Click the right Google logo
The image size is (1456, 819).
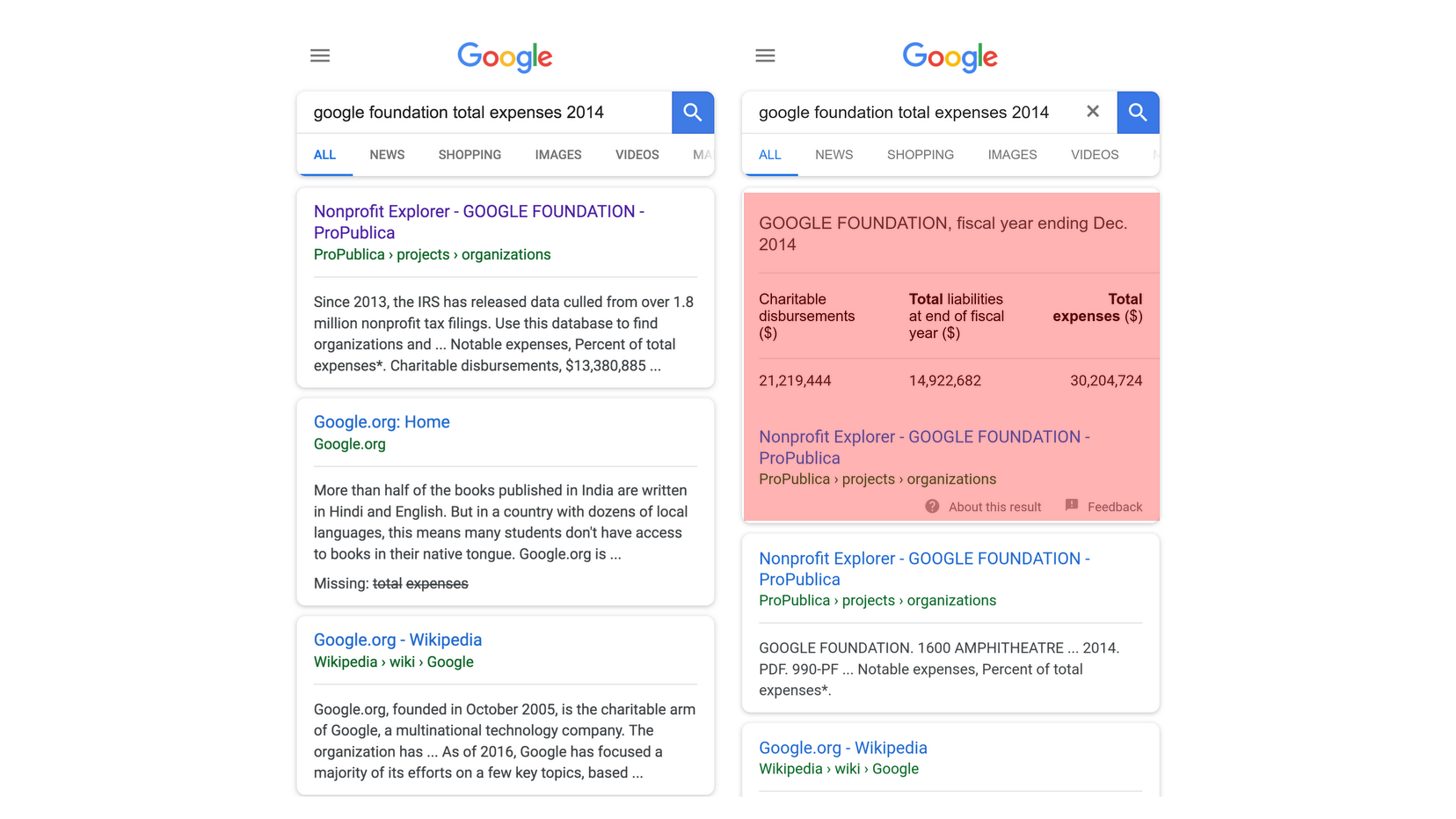click(x=950, y=57)
